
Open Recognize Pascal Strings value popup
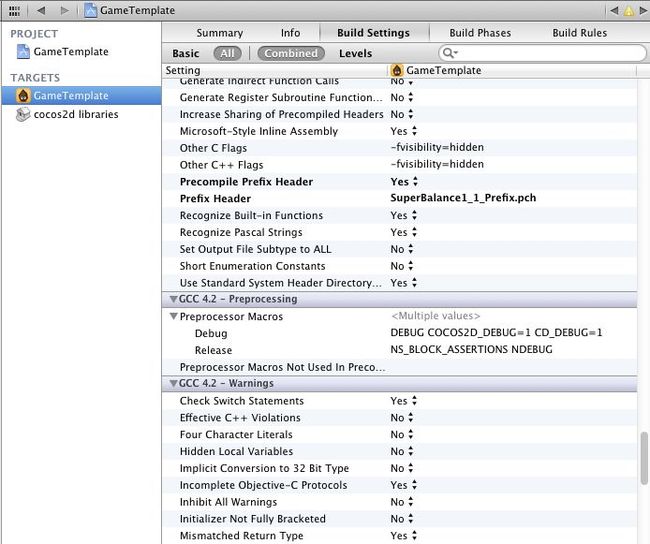pyautogui.click(x=403, y=232)
